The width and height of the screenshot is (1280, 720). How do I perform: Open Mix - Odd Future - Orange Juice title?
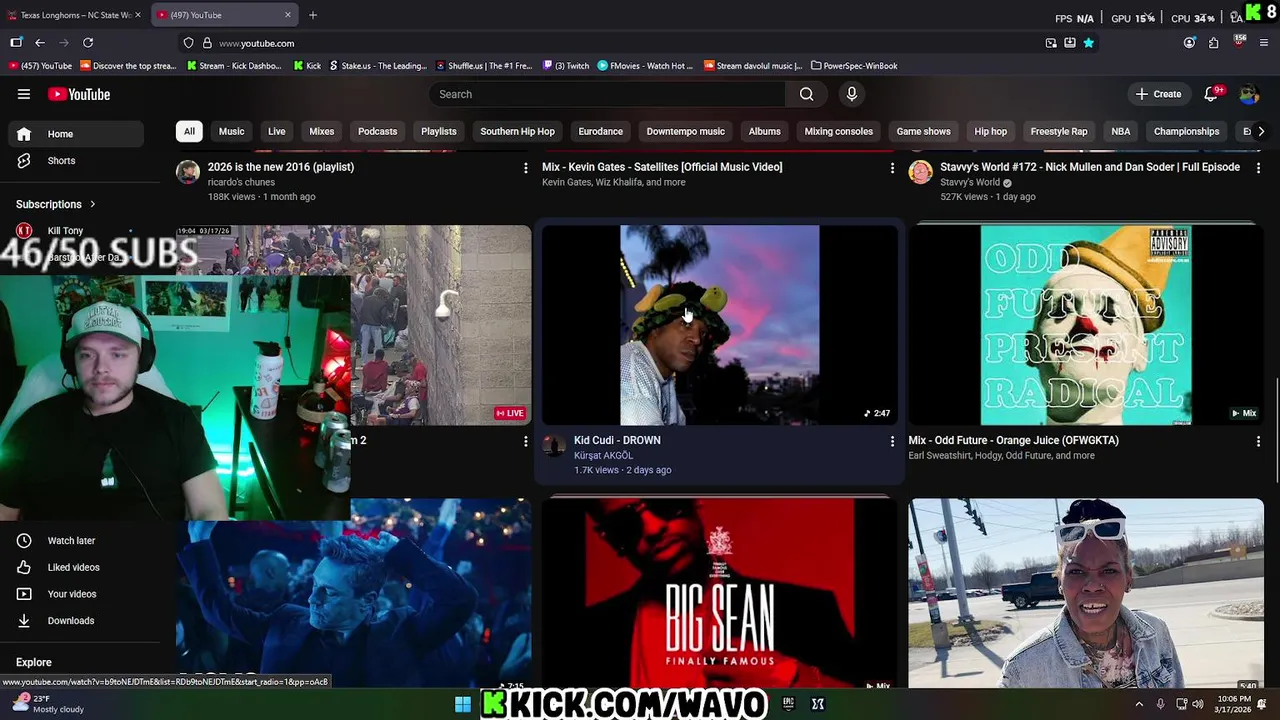tap(1013, 440)
